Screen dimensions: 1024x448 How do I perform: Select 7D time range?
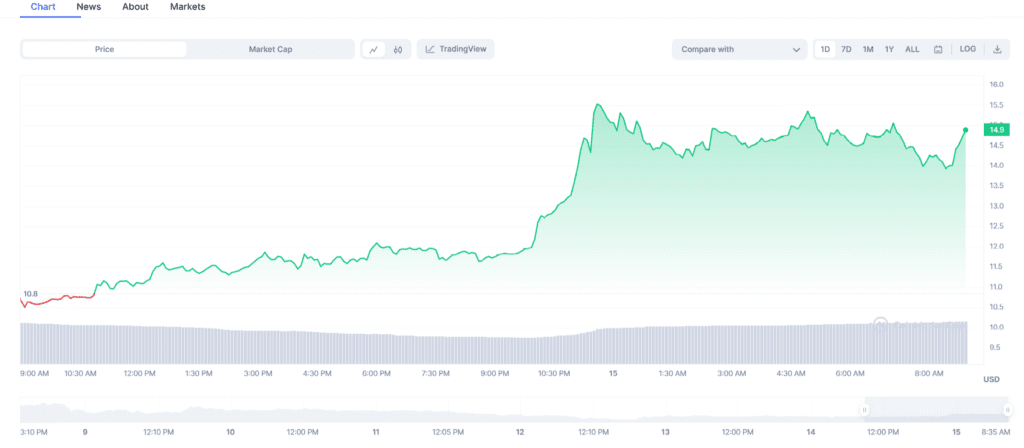(x=846, y=49)
